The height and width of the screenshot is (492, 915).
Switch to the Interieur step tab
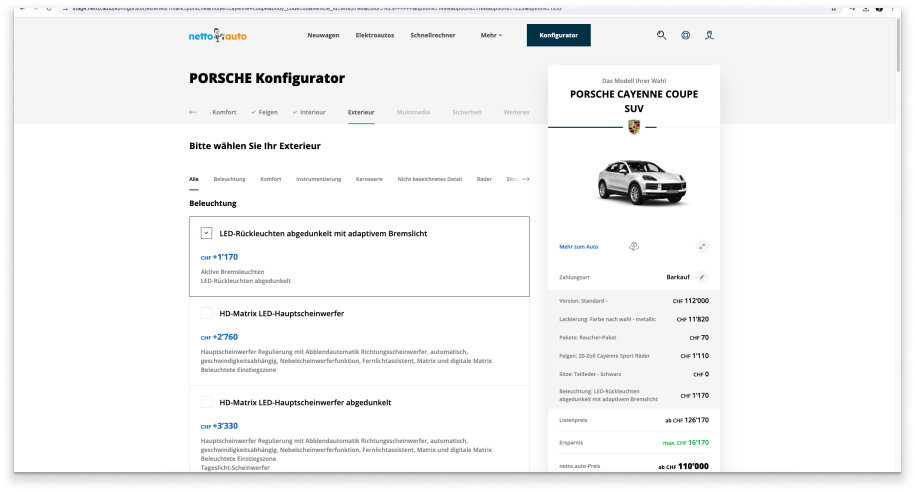[x=312, y=112]
